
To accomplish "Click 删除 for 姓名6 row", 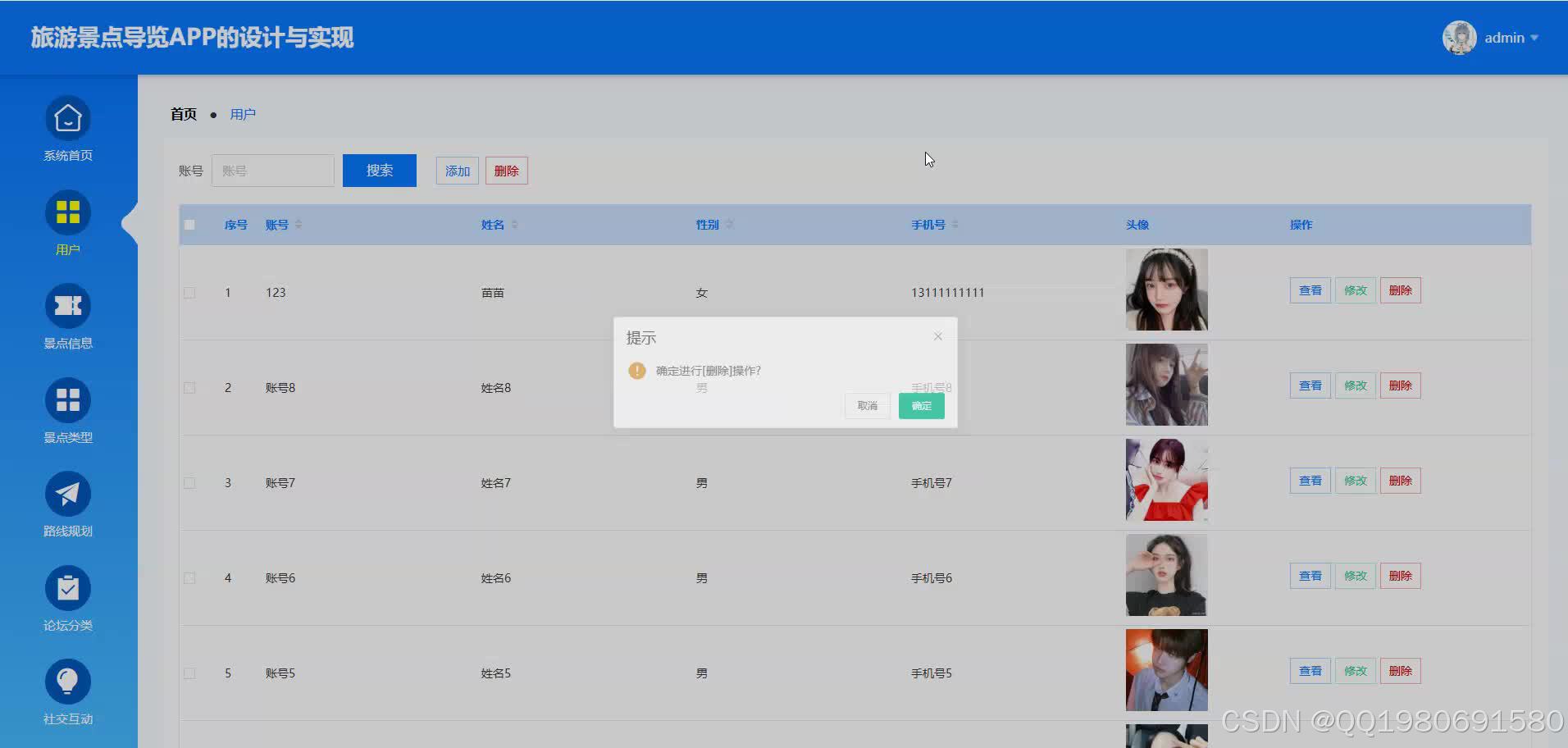I will tap(1401, 576).
